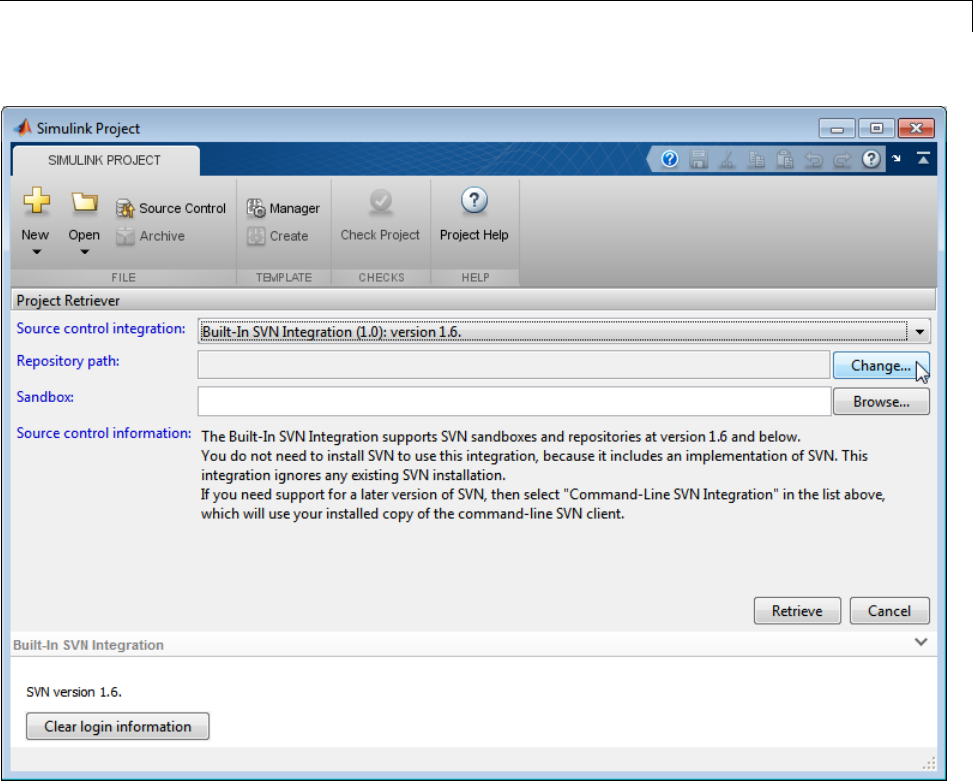Click the 'Repository path:' label
This screenshot has height=781, width=973.
pos(68,361)
